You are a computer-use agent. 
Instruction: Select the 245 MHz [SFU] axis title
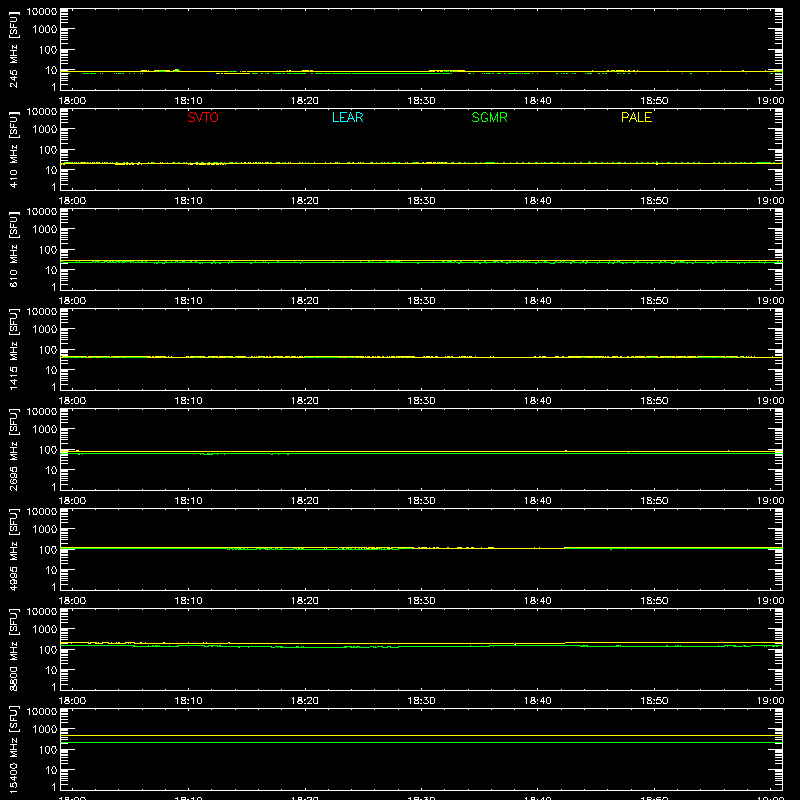13,49
